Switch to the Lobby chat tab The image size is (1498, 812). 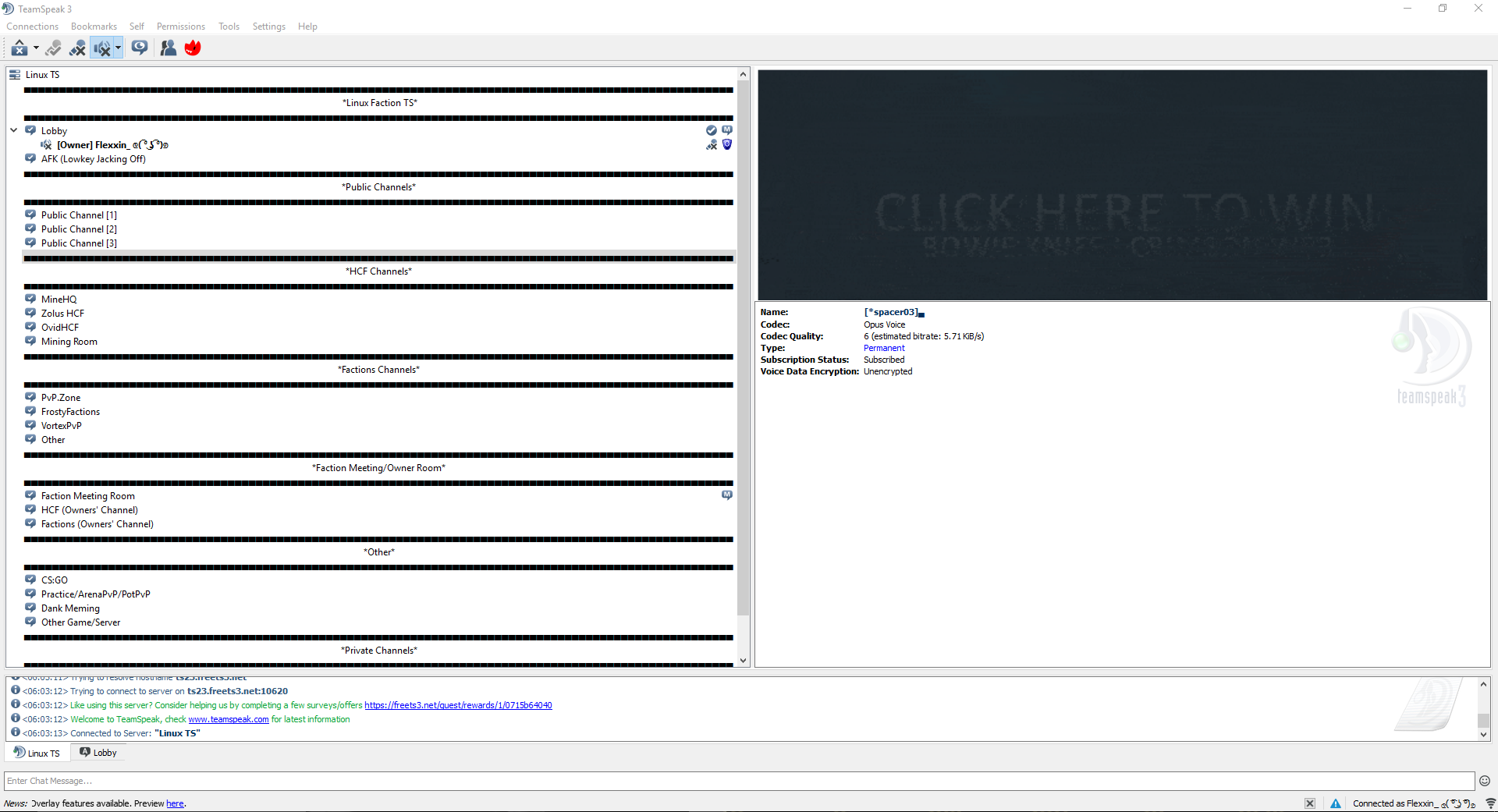tap(99, 753)
